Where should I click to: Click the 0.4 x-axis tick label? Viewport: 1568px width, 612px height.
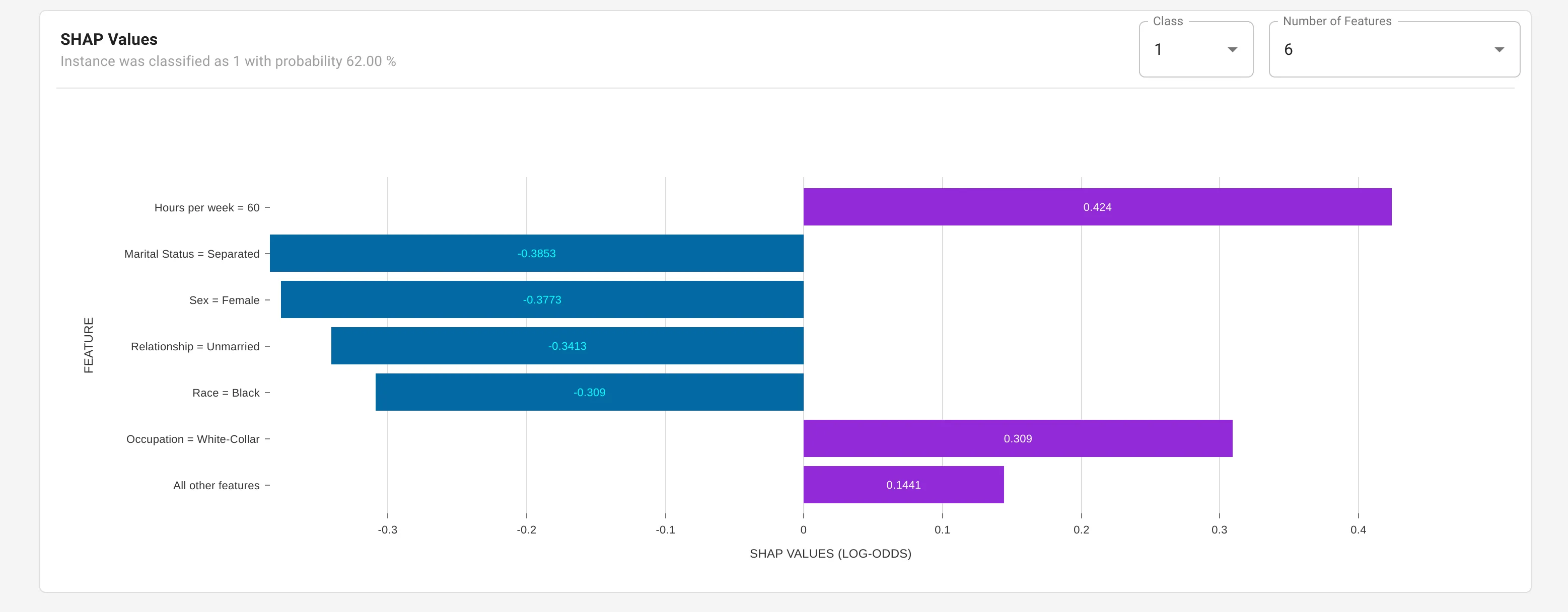1358,530
